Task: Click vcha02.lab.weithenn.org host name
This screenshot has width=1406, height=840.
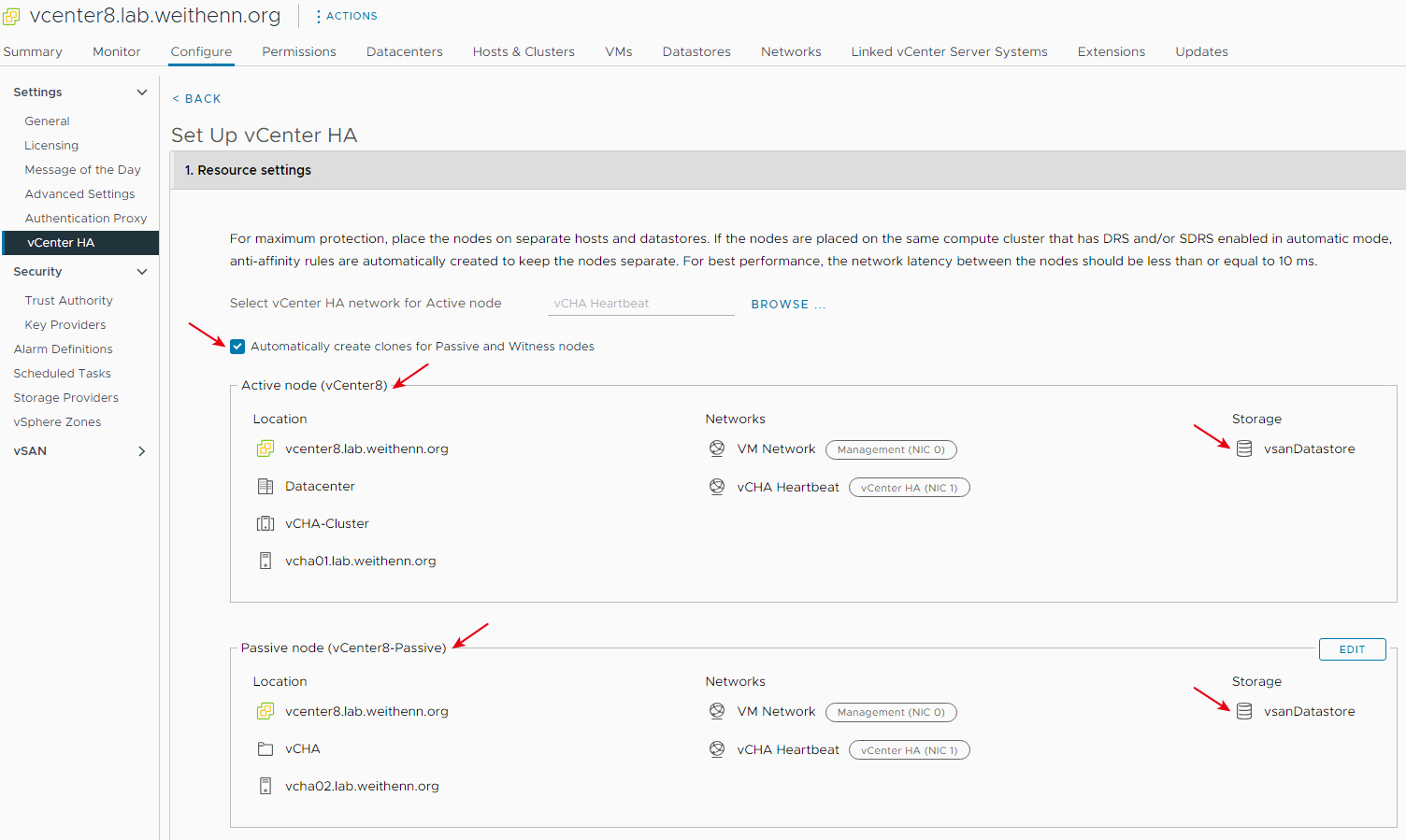Action: pyautogui.click(x=362, y=786)
